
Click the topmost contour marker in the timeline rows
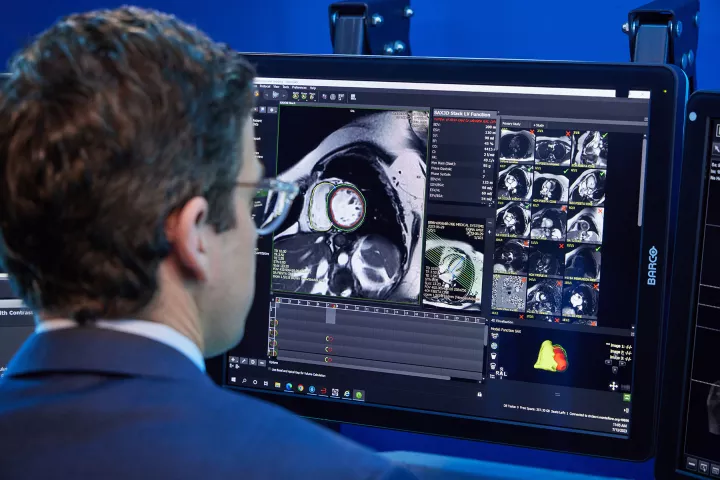pyautogui.click(x=329, y=339)
